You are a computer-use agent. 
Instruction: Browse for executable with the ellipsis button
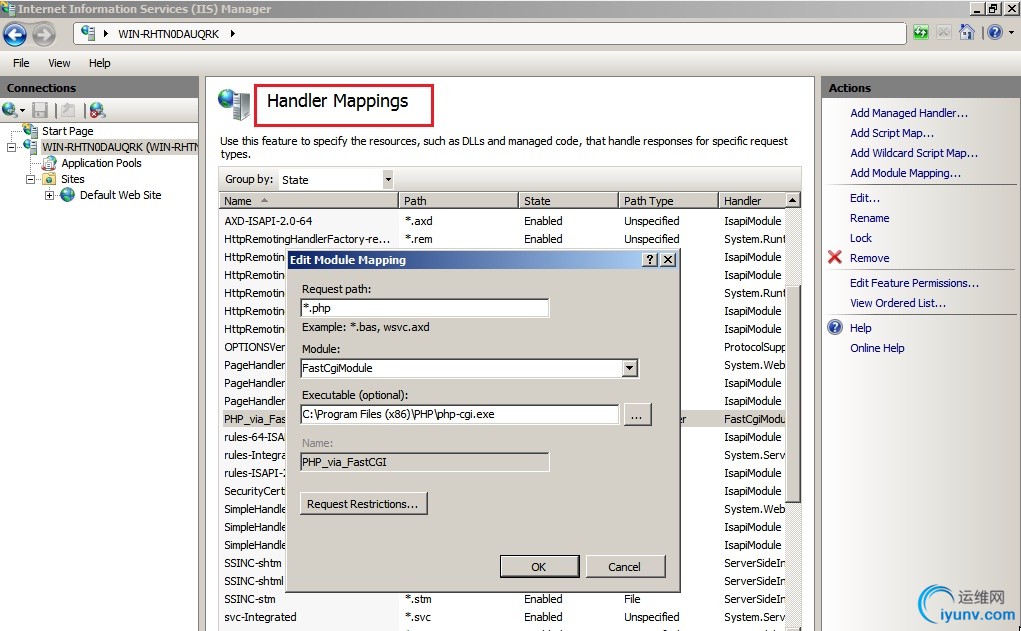click(x=637, y=415)
